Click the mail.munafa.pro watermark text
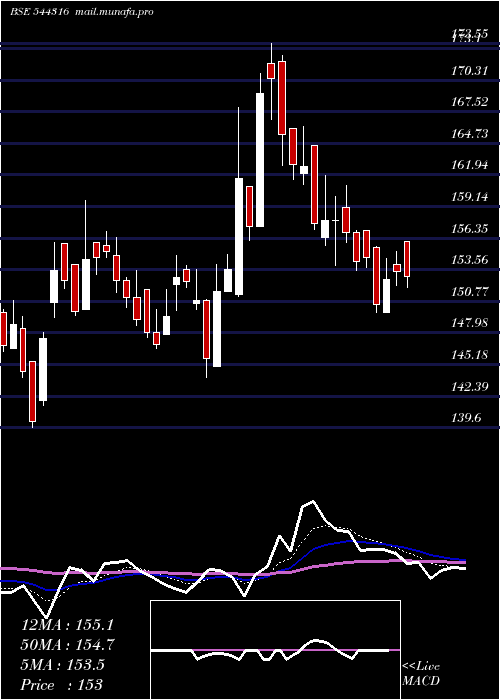 click(114, 12)
